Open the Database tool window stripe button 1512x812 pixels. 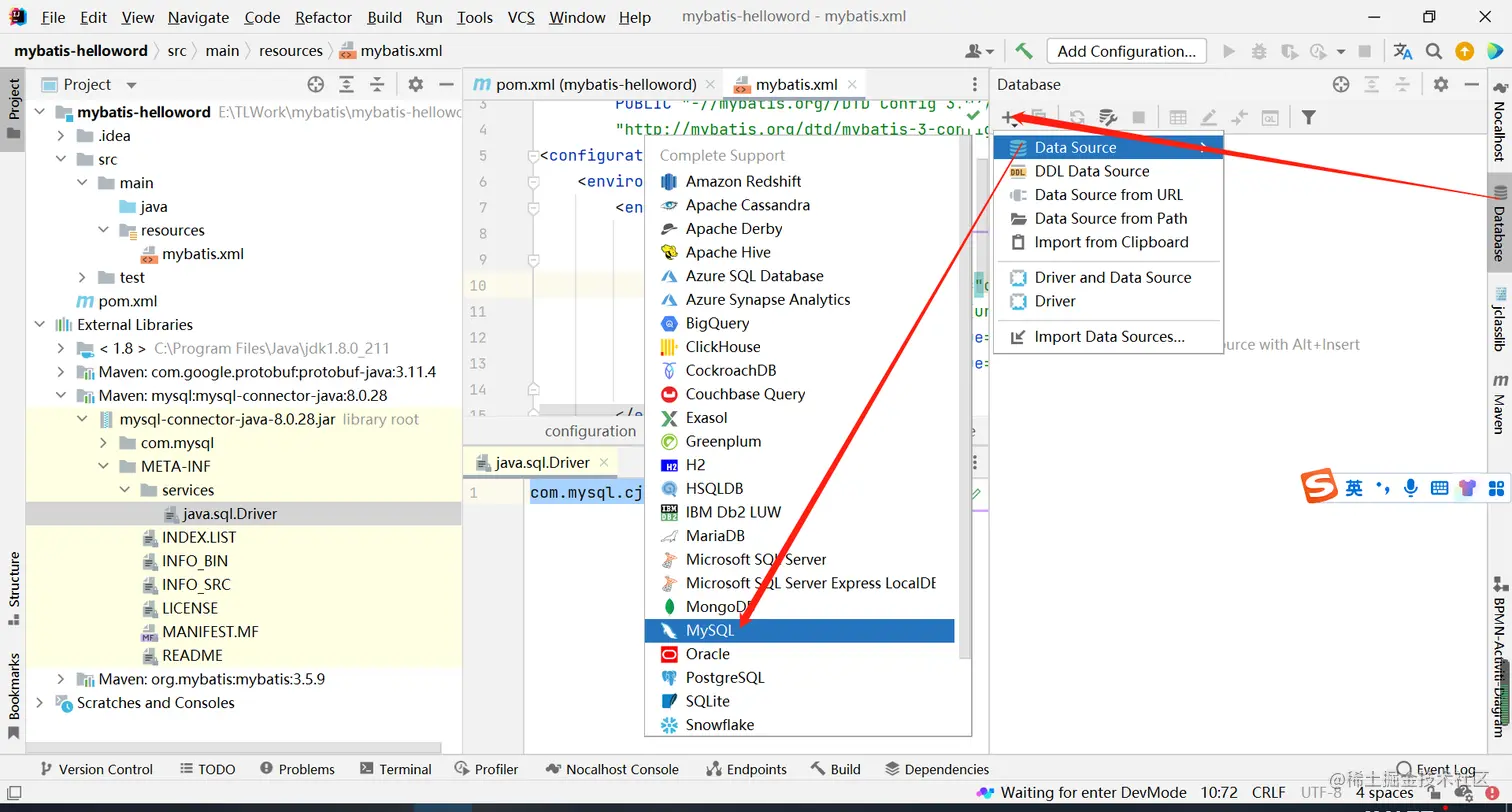[1499, 222]
